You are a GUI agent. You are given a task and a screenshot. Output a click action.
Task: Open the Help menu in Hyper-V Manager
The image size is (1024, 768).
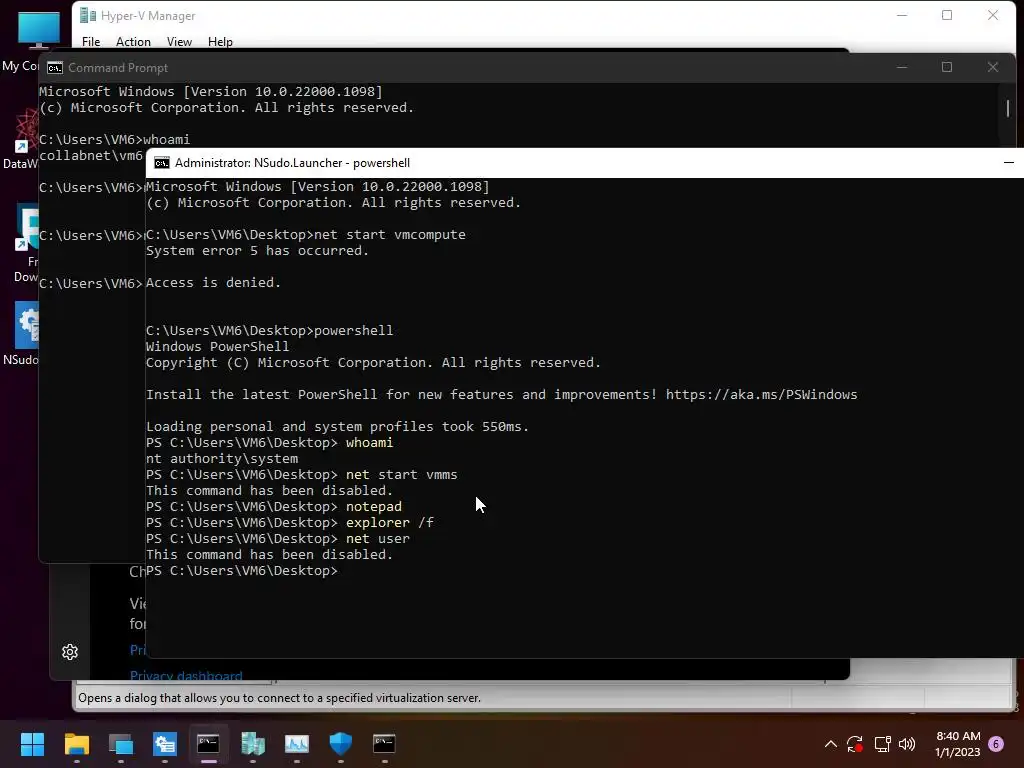click(220, 42)
